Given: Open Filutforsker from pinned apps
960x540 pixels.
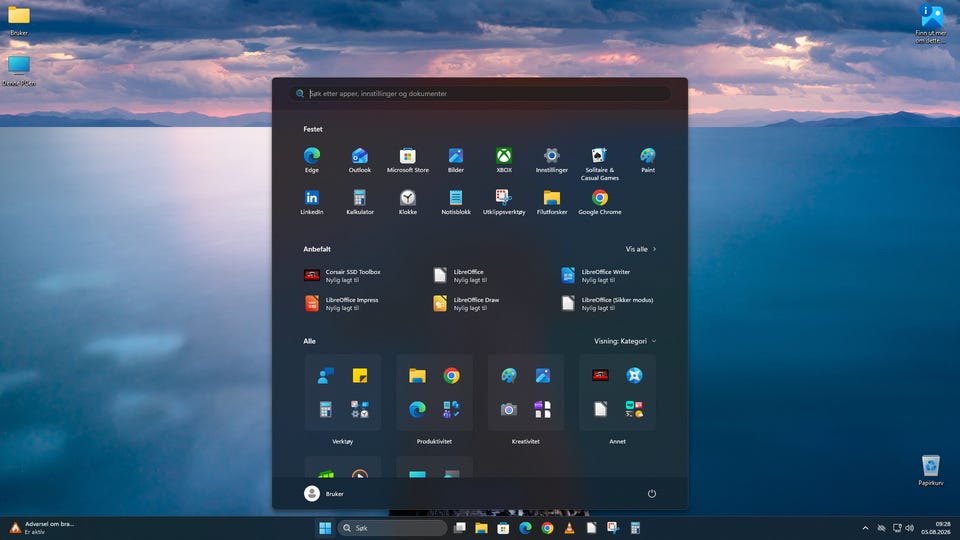Looking at the screenshot, I should [552, 202].
